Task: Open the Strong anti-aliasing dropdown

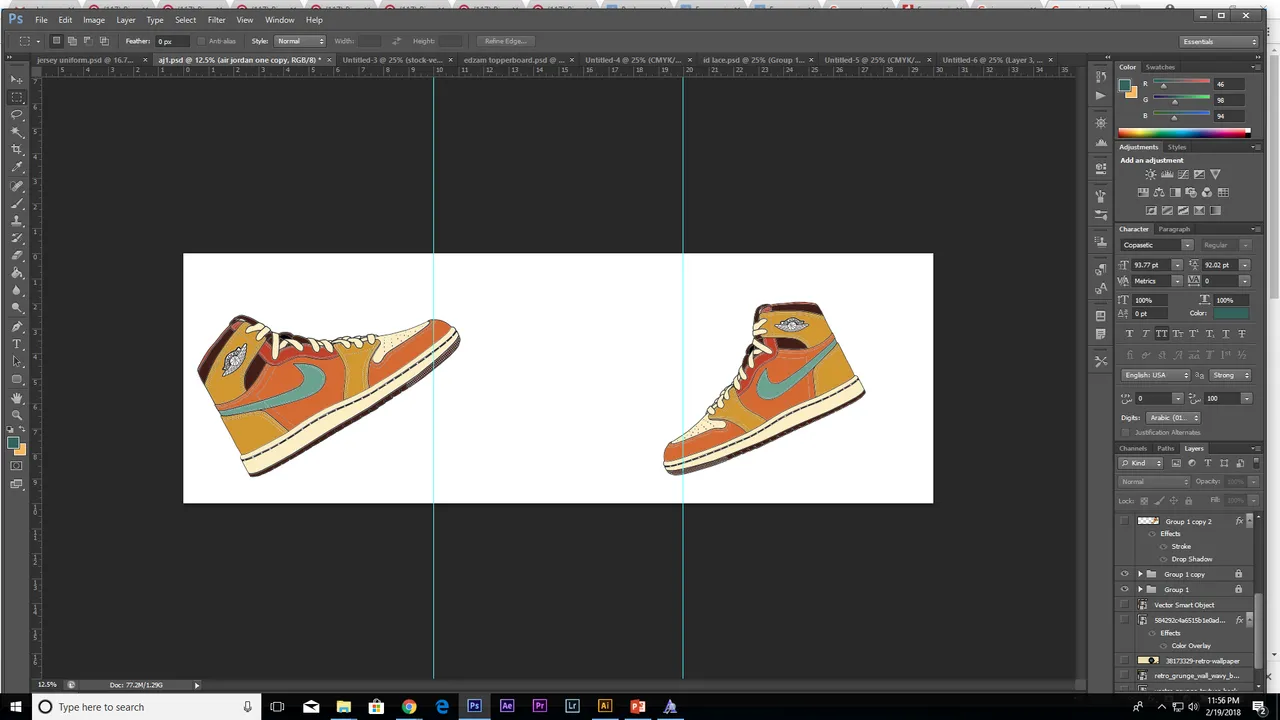Action: tap(1231, 375)
